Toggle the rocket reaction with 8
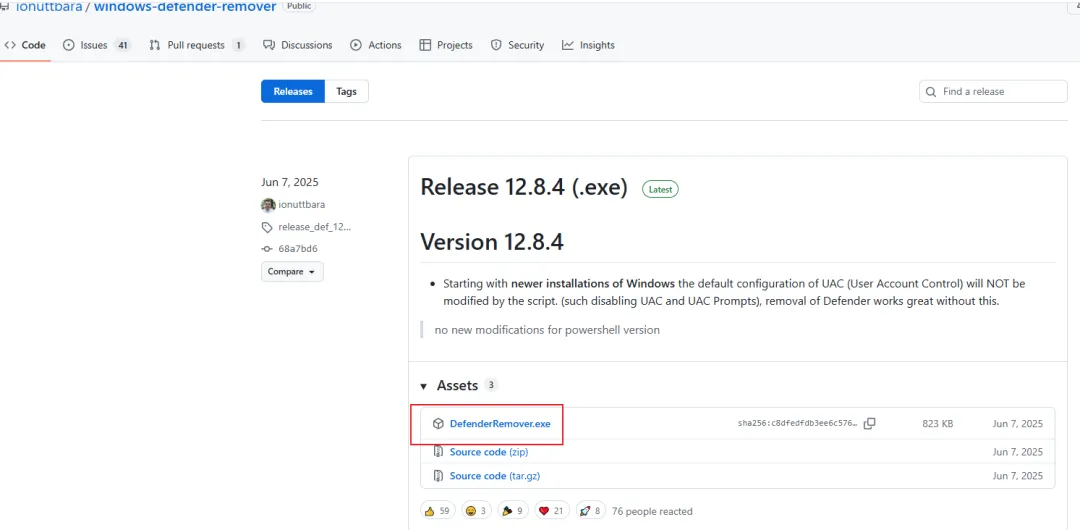This screenshot has height=530, width=1080. tap(590, 511)
